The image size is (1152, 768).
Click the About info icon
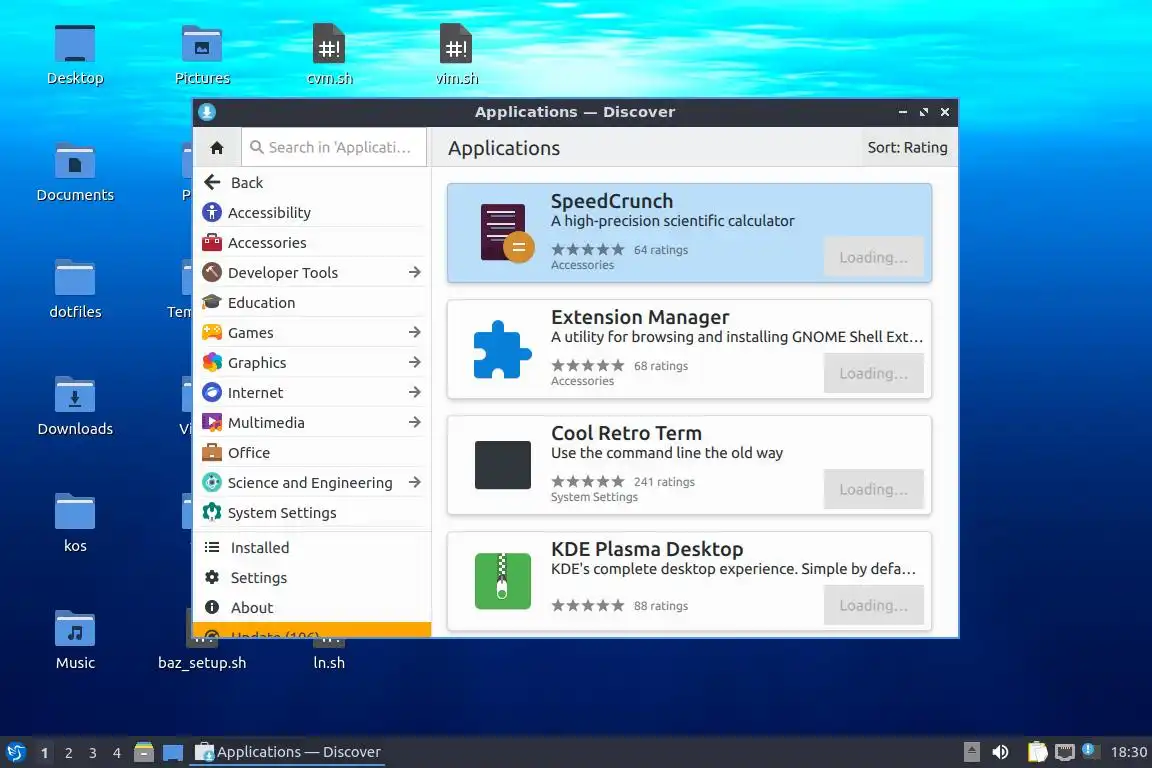[212, 607]
